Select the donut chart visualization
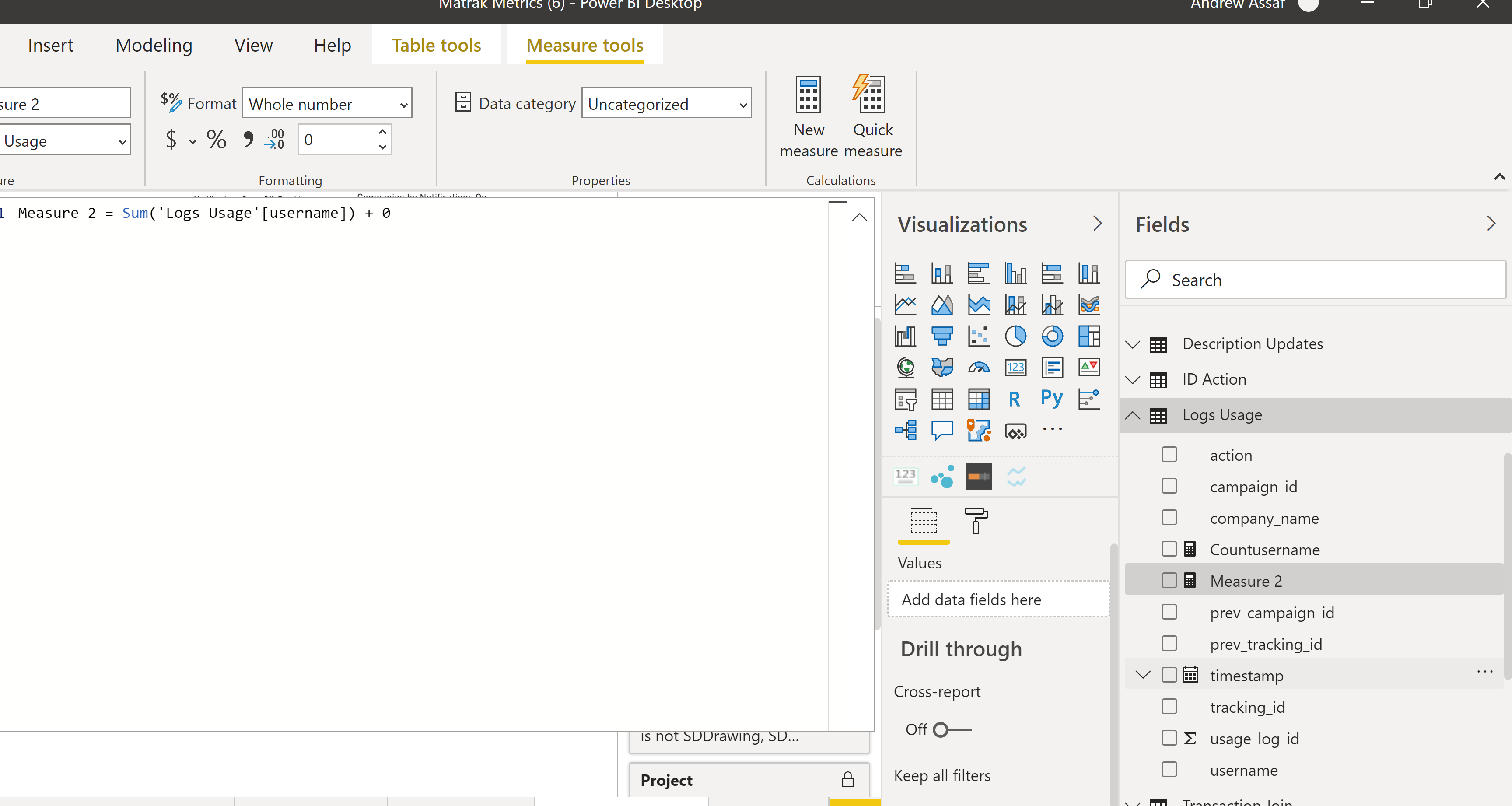Screen dimensions: 1512x806 point(1052,336)
